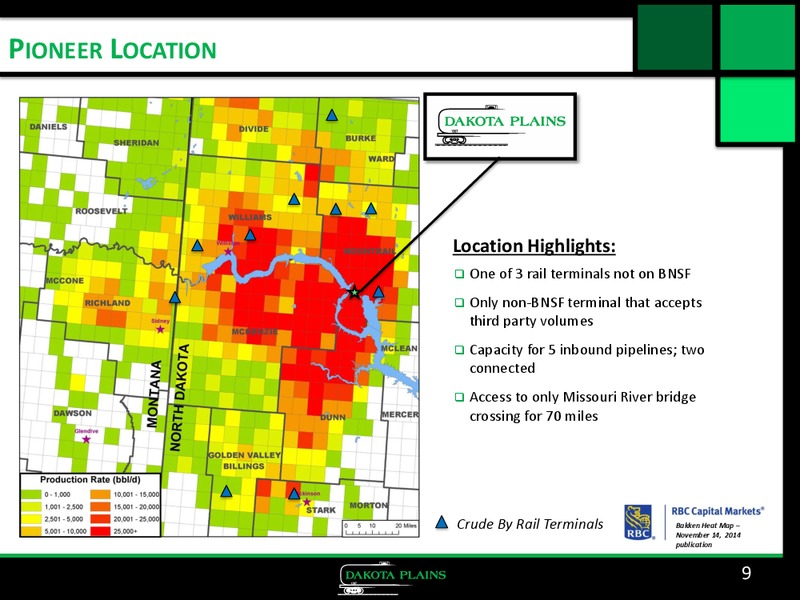The height and width of the screenshot is (600, 800).
Task: Click the 'Only non-BNSF terminal' bullet text
Action: tap(586, 312)
